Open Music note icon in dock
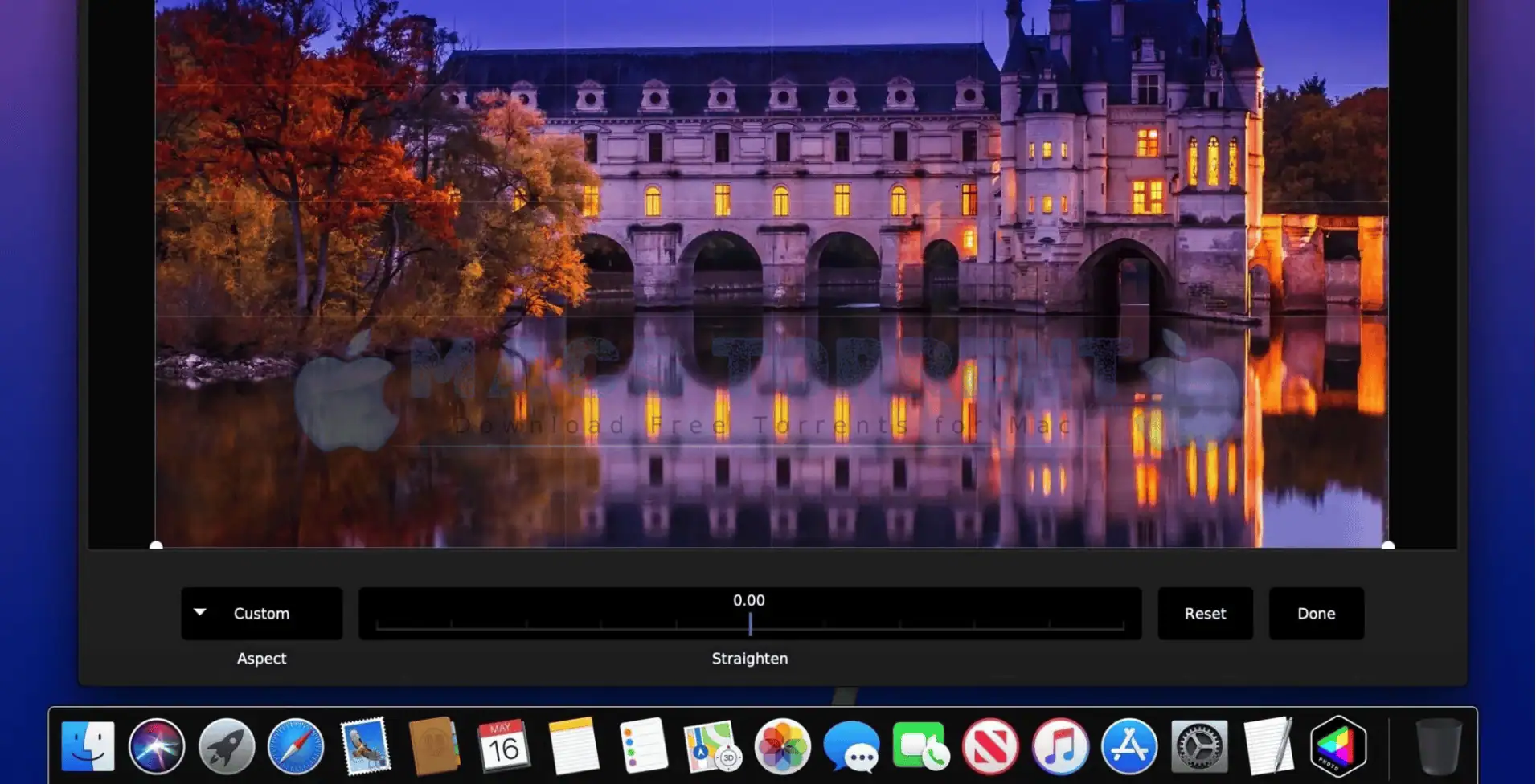Screen dimensions: 1536x784 [1060, 746]
